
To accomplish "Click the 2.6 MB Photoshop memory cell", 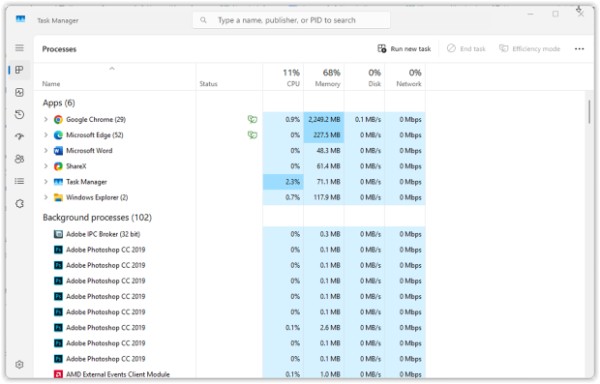I will (x=324, y=328).
